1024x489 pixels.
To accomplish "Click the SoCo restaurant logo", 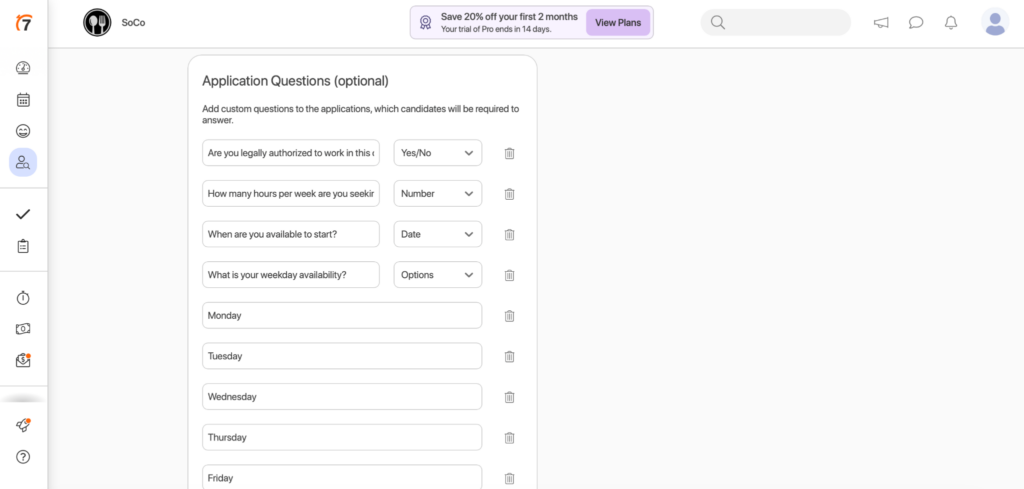I will click(97, 22).
